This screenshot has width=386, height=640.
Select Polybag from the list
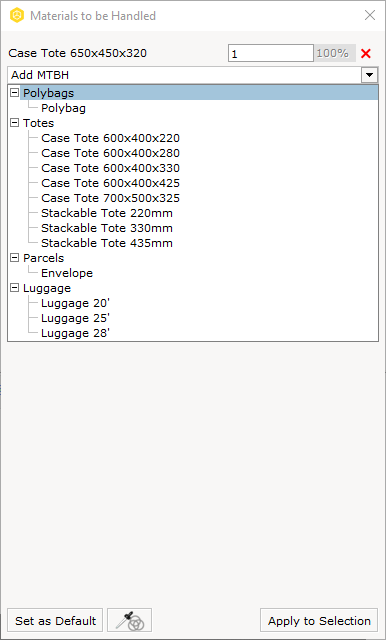(63, 108)
